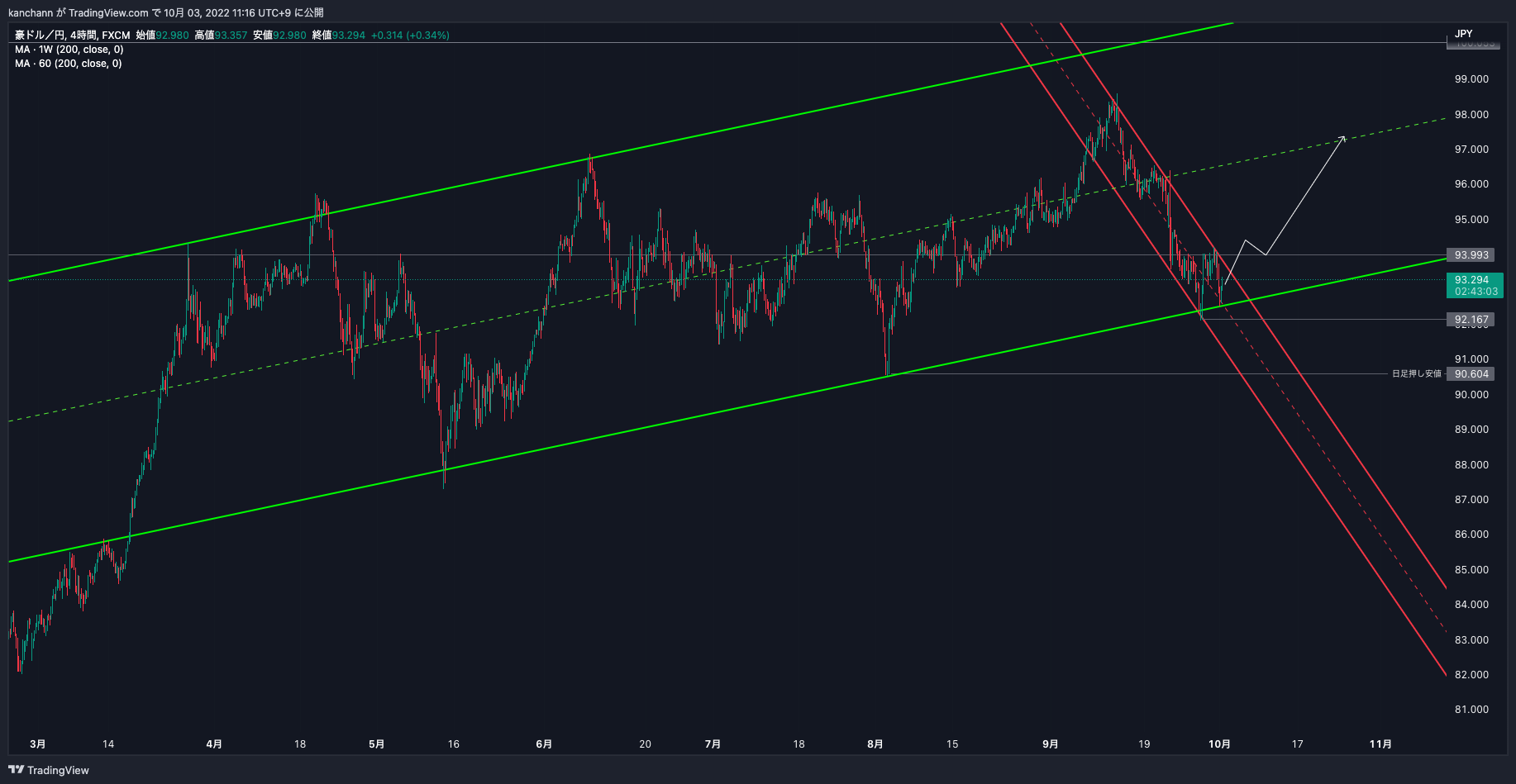Click the 安値92.980 low value
The image size is (1516, 784).
pyautogui.click(x=279, y=36)
